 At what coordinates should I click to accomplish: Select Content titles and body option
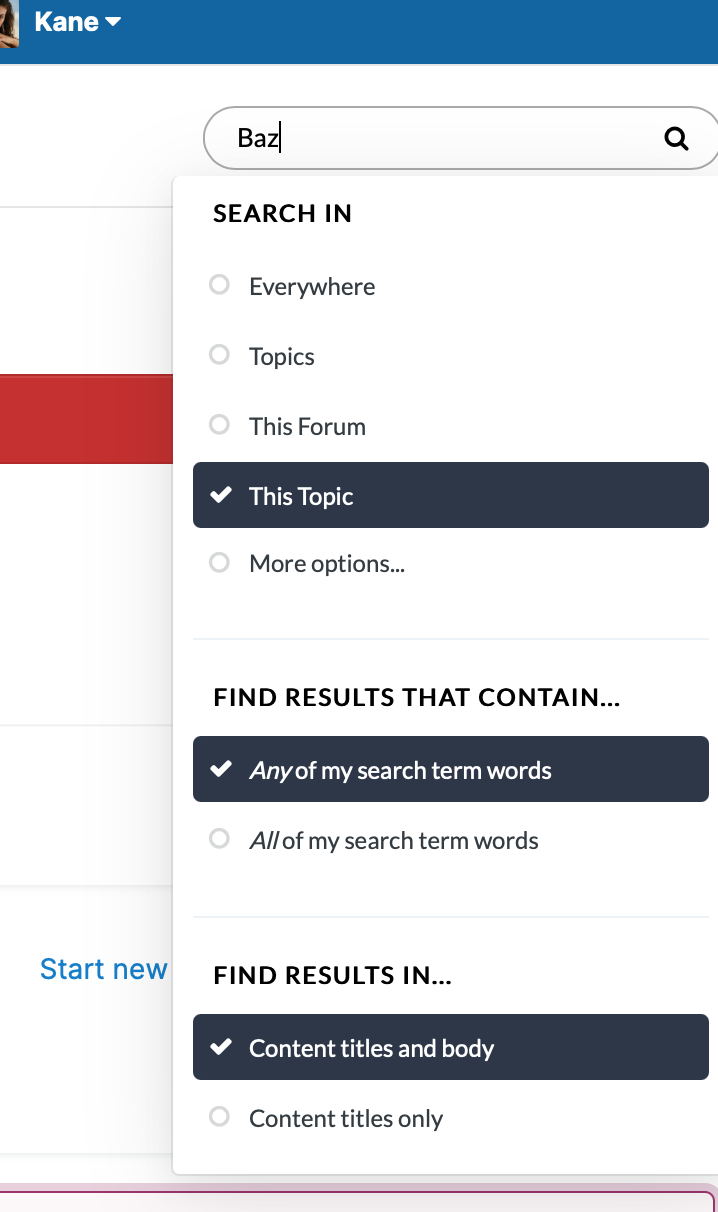(x=450, y=1048)
